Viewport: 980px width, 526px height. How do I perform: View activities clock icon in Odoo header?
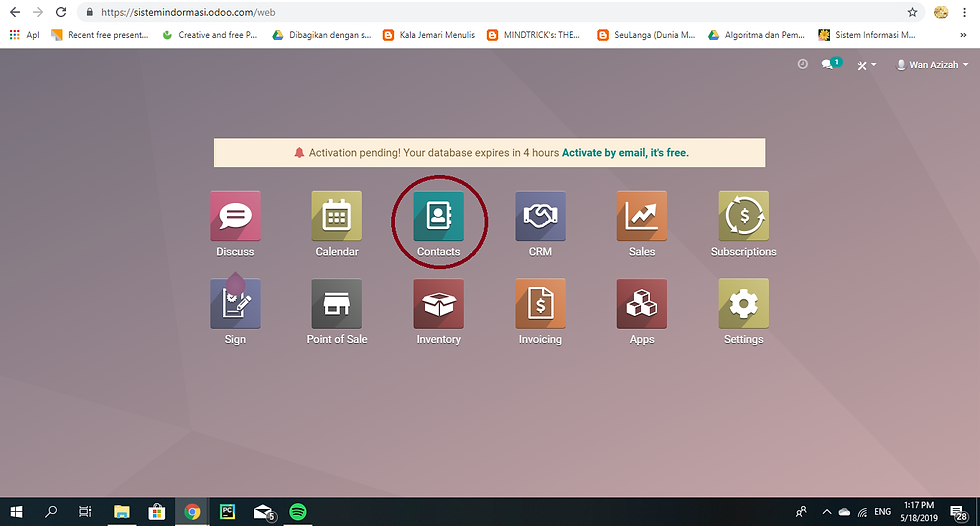[x=802, y=64]
